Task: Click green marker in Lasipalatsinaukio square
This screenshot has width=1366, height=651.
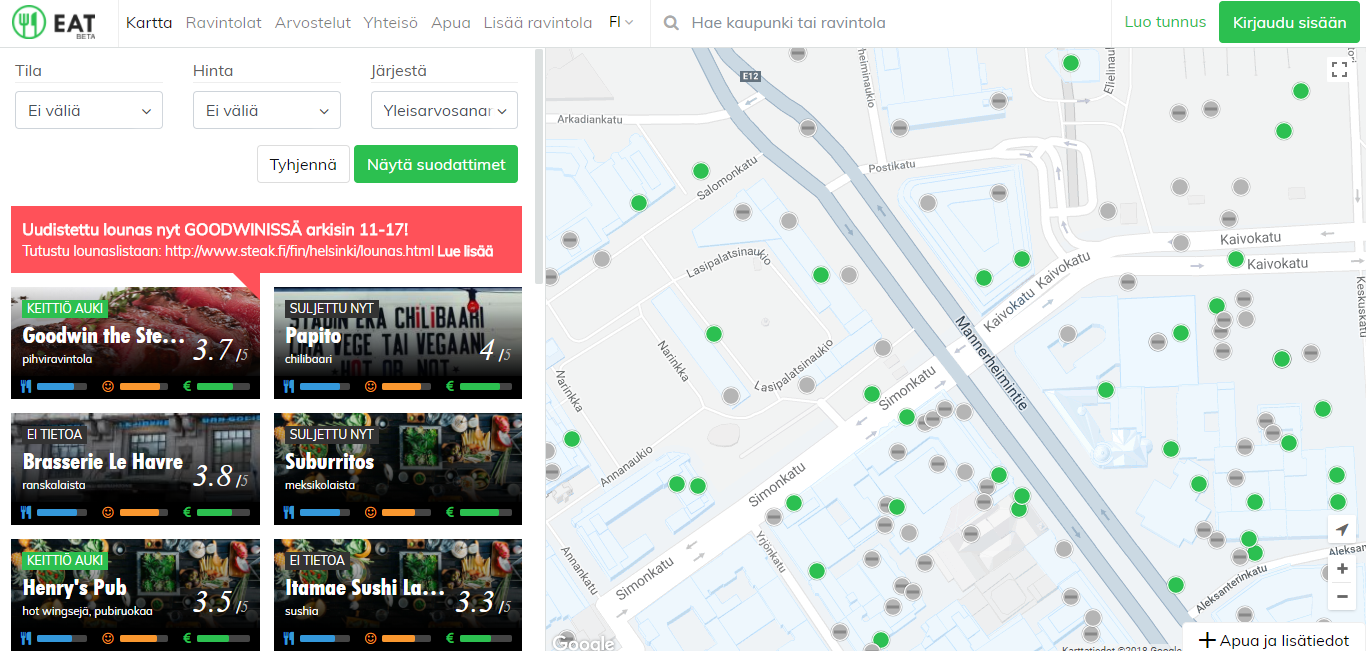Action: point(714,334)
